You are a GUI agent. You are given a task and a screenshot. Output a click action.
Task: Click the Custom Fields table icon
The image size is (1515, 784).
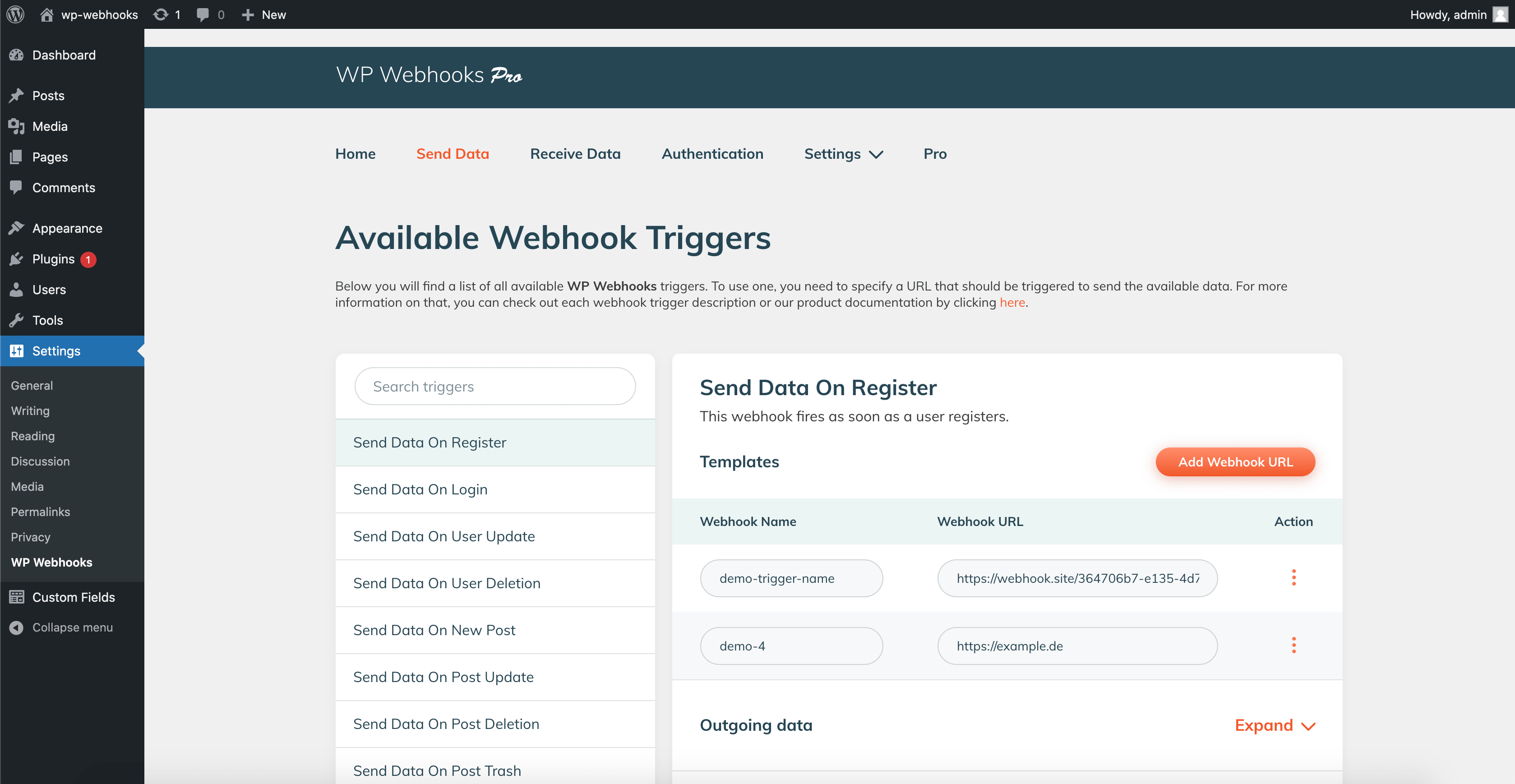(x=16, y=597)
